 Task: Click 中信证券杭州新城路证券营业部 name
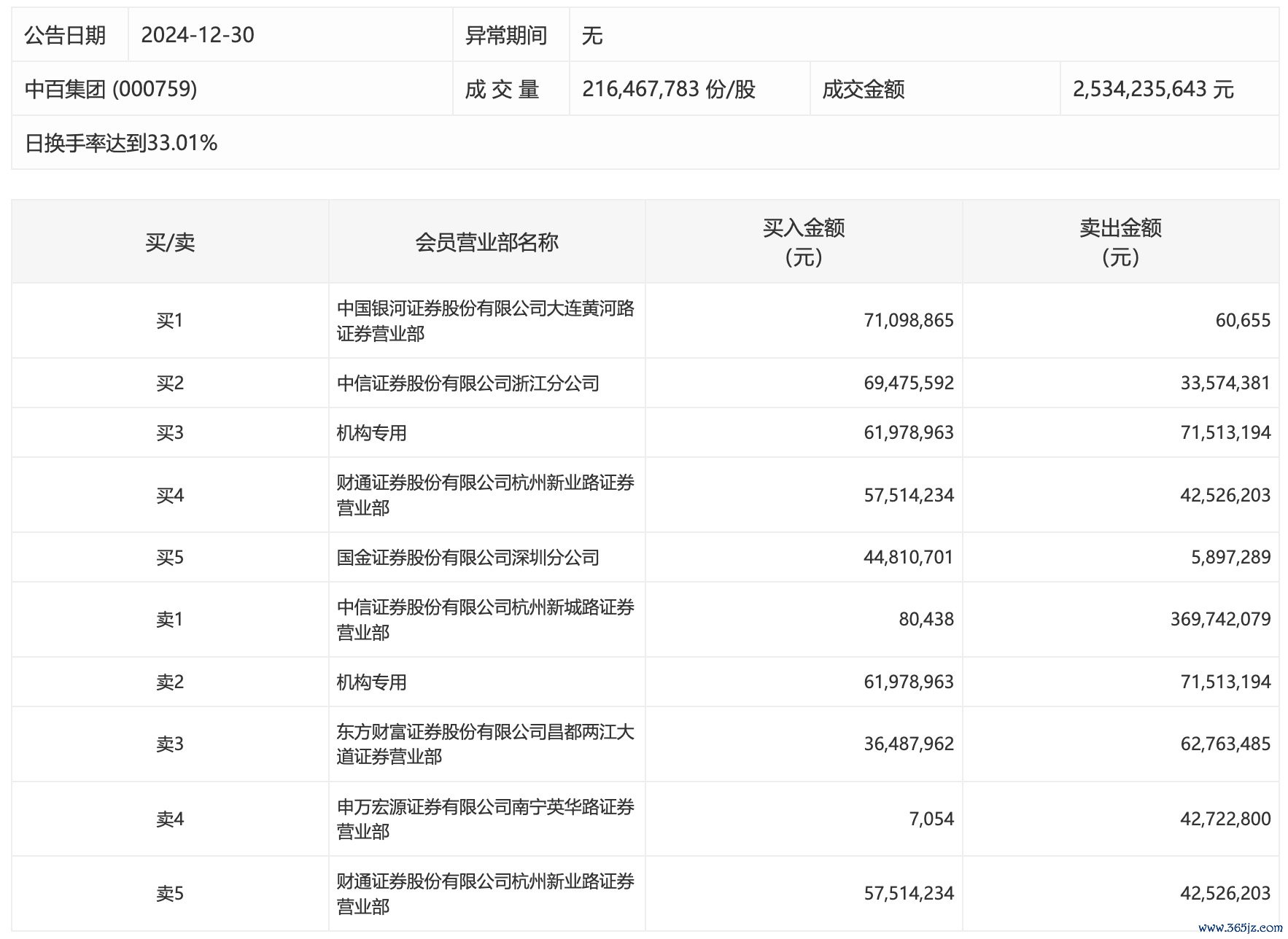tap(486, 619)
